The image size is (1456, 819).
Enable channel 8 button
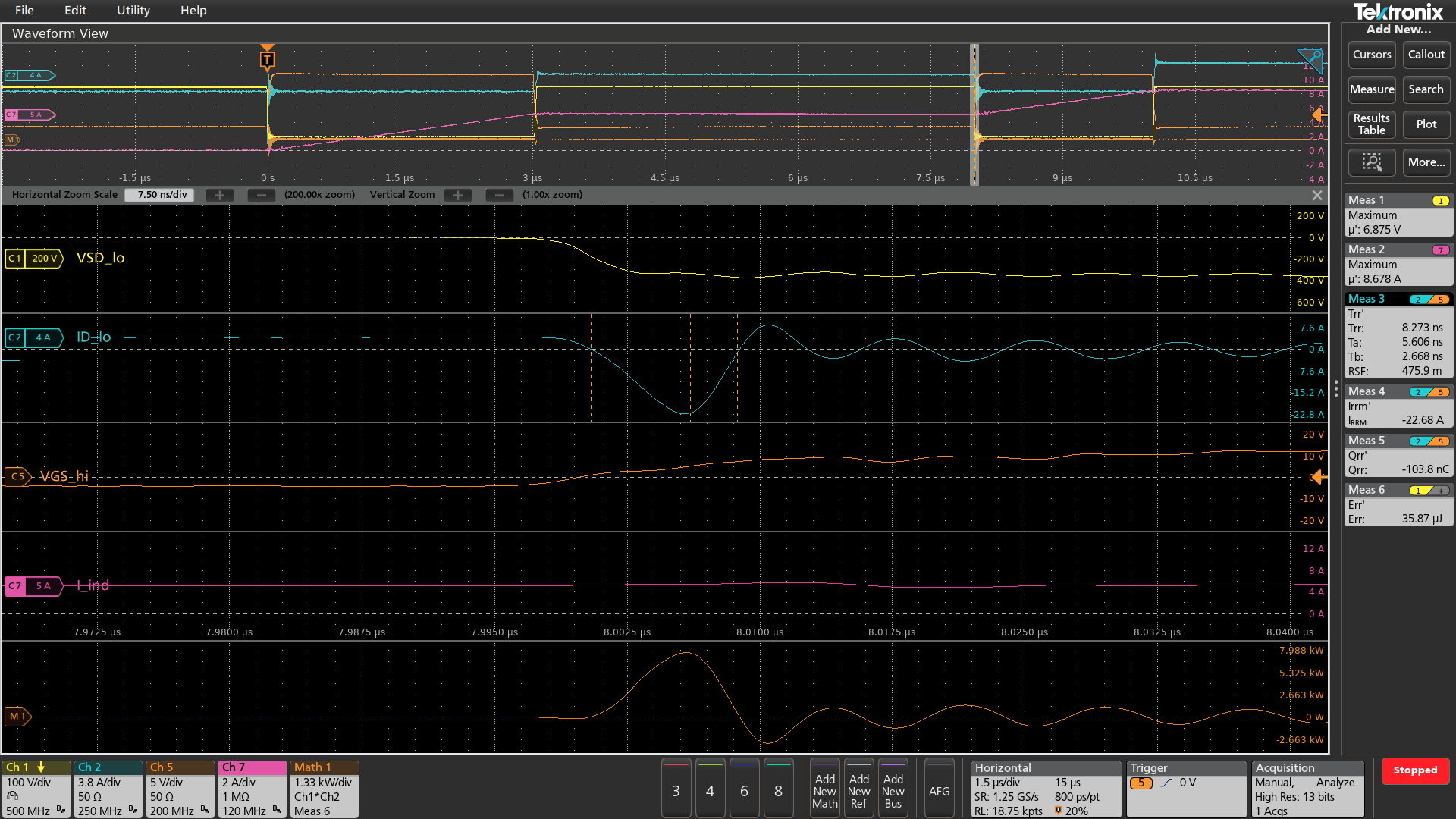[x=778, y=790]
